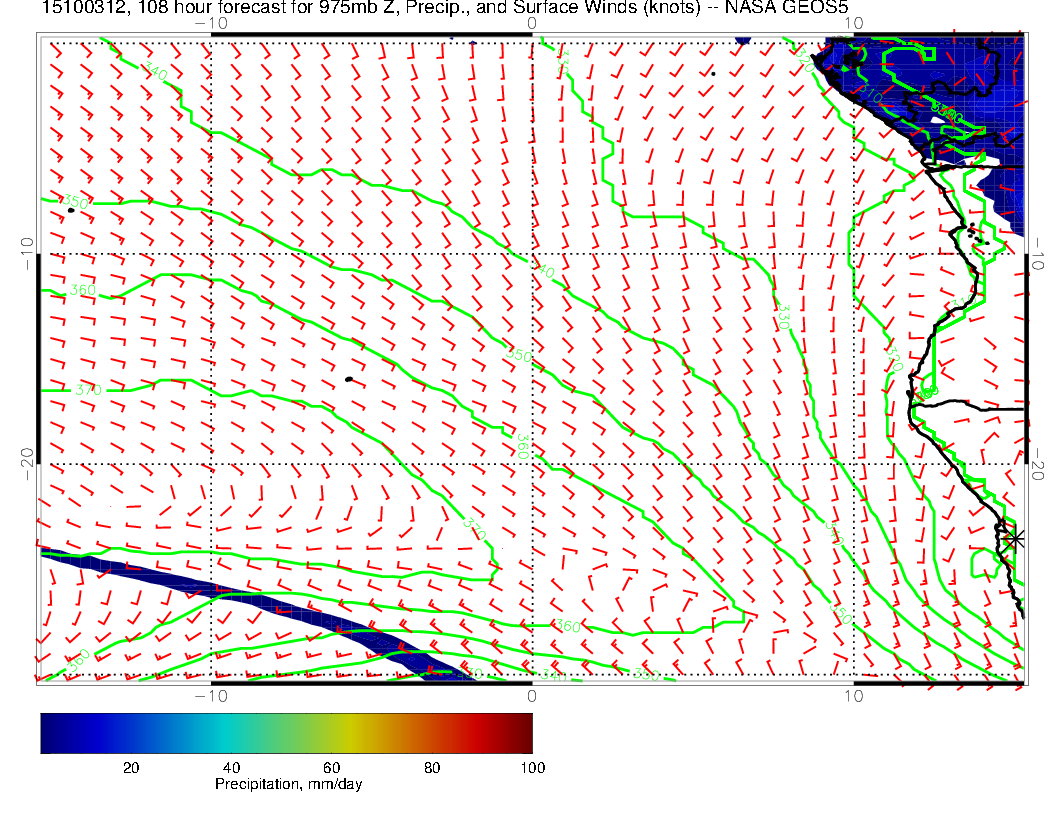1056x816 pixels.
Task: Click the 330 contour label right of center
Action: click(784, 316)
